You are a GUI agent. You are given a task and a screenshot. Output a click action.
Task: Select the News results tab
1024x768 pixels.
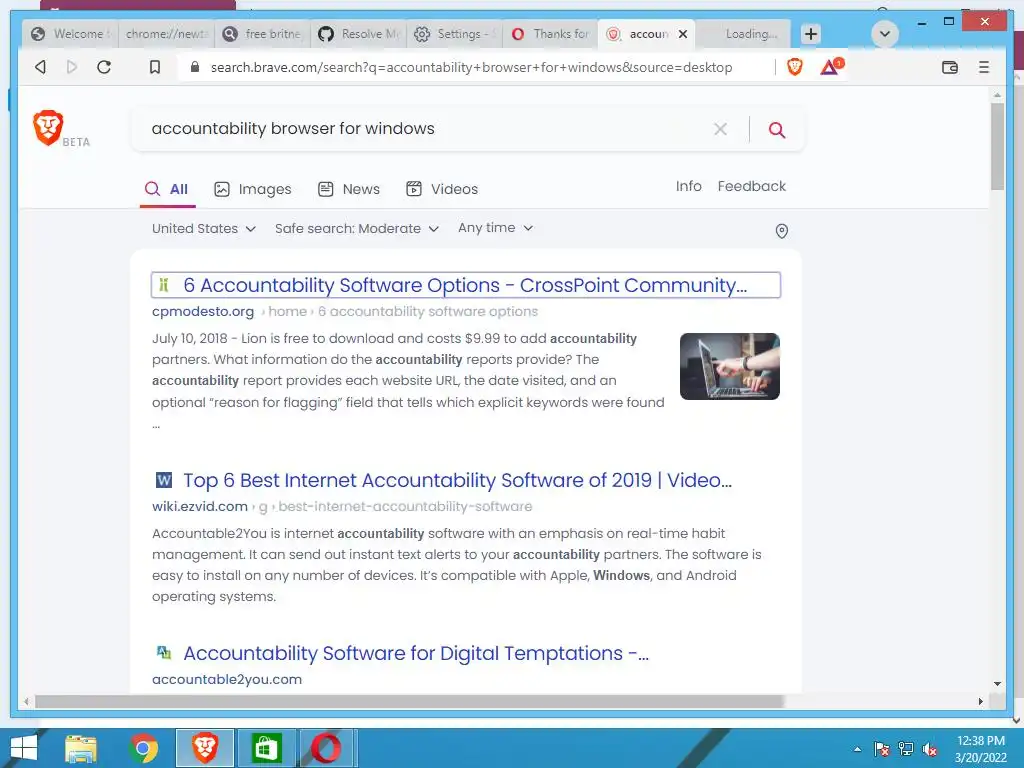[349, 189]
